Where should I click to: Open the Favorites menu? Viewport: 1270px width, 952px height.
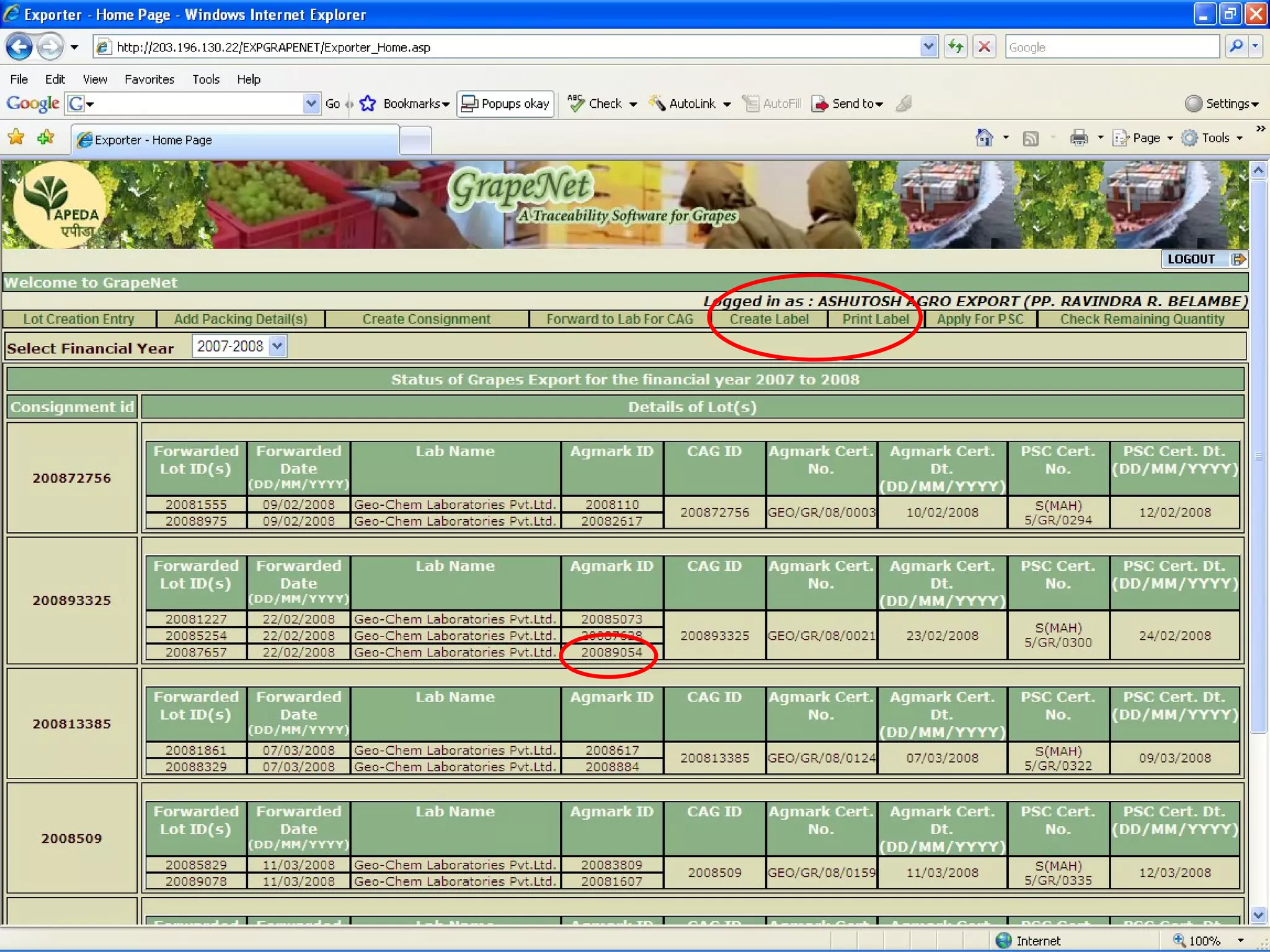(x=149, y=79)
